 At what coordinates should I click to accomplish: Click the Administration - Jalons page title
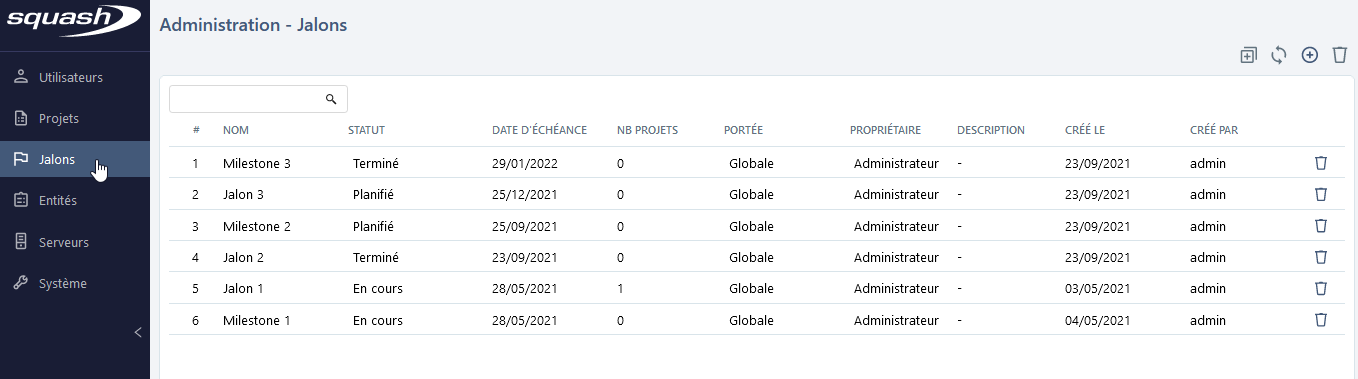coord(253,25)
